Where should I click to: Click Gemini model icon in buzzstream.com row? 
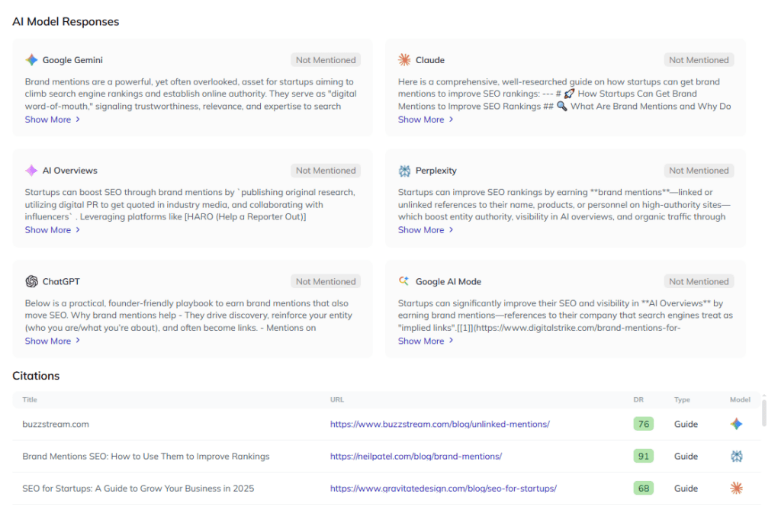click(x=736, y=424)
